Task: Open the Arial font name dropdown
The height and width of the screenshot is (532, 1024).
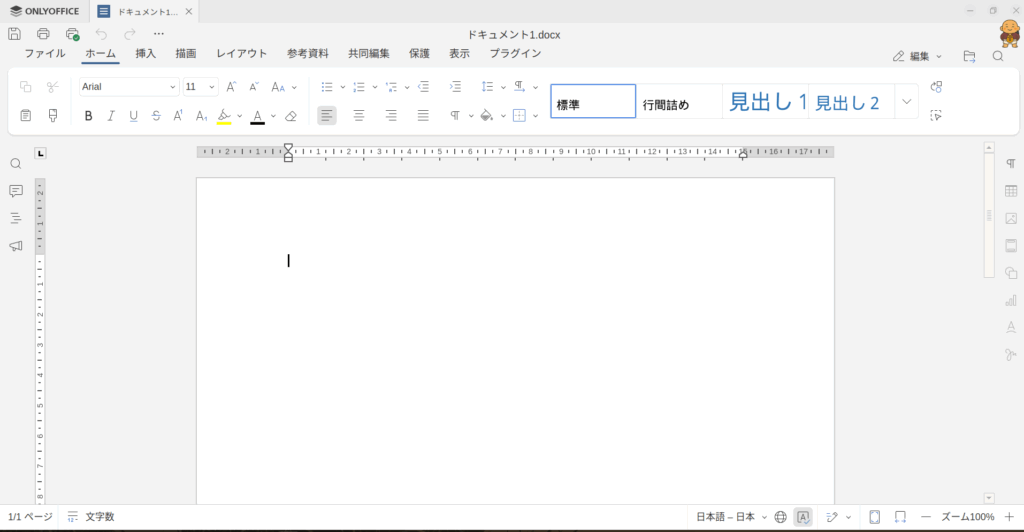Action: pos(128,87)
